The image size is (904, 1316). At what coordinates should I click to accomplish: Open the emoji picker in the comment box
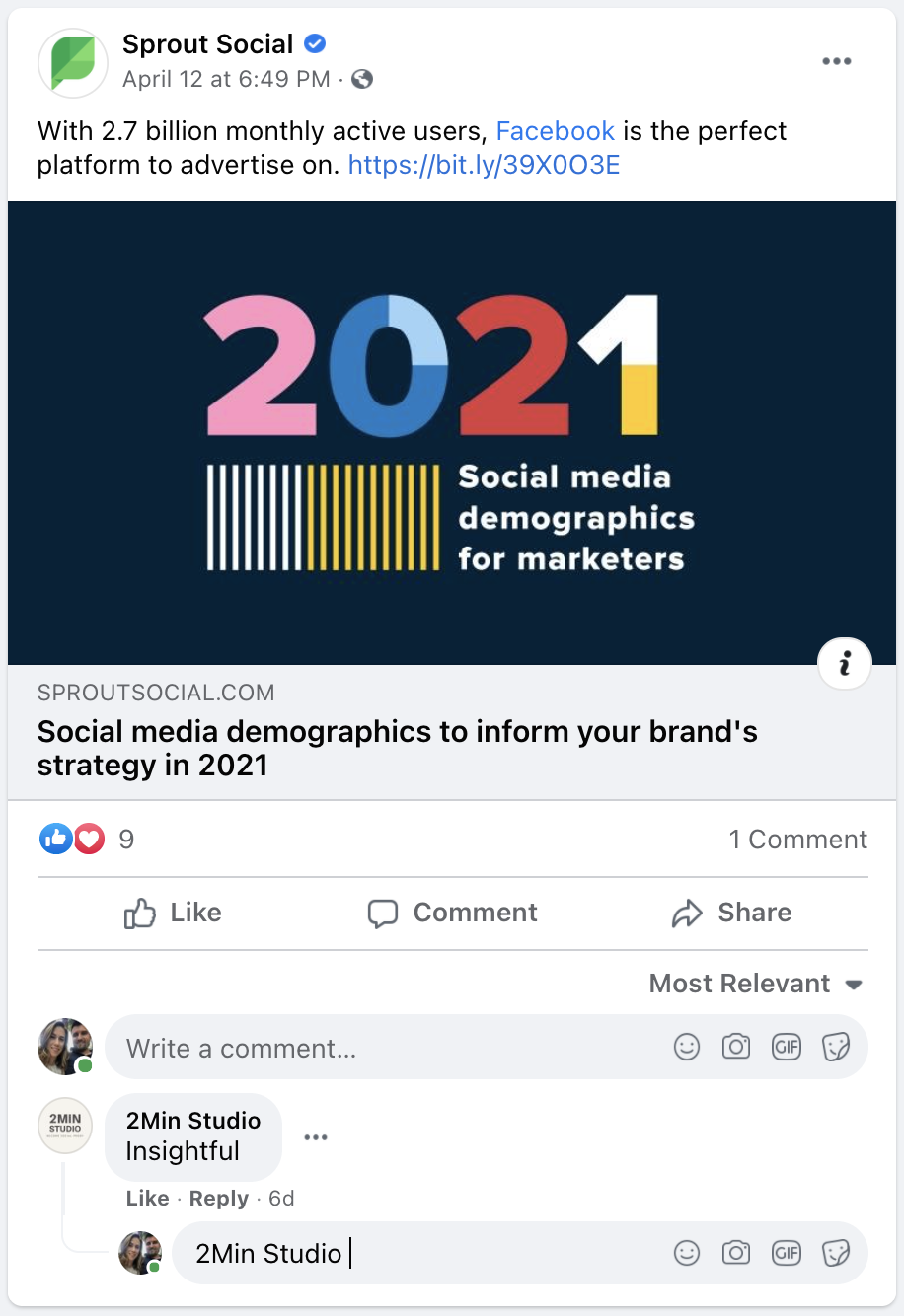(687, 1047)
